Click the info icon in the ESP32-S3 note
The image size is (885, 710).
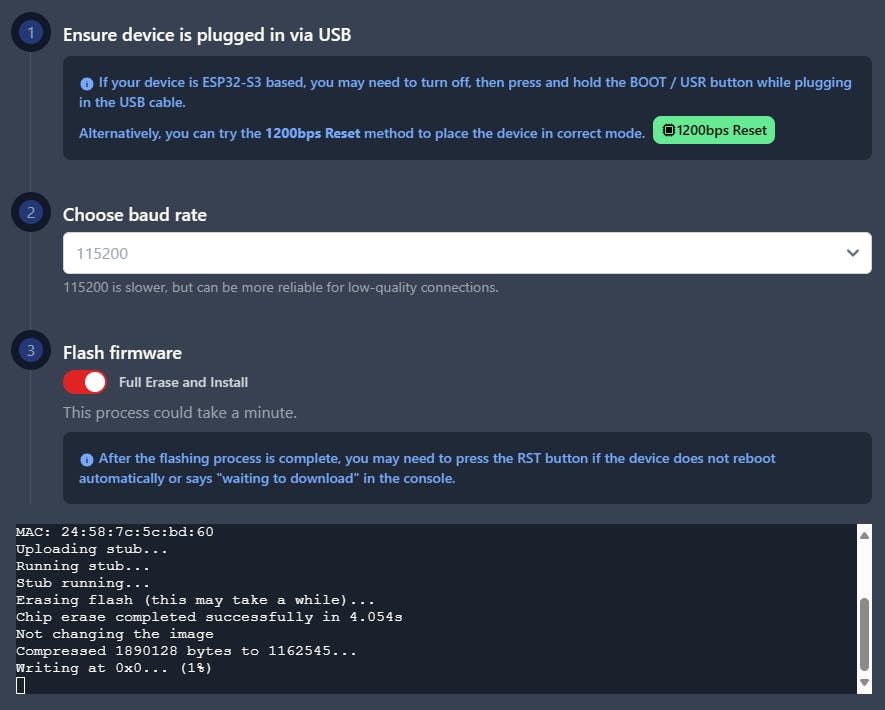(86, 83)
